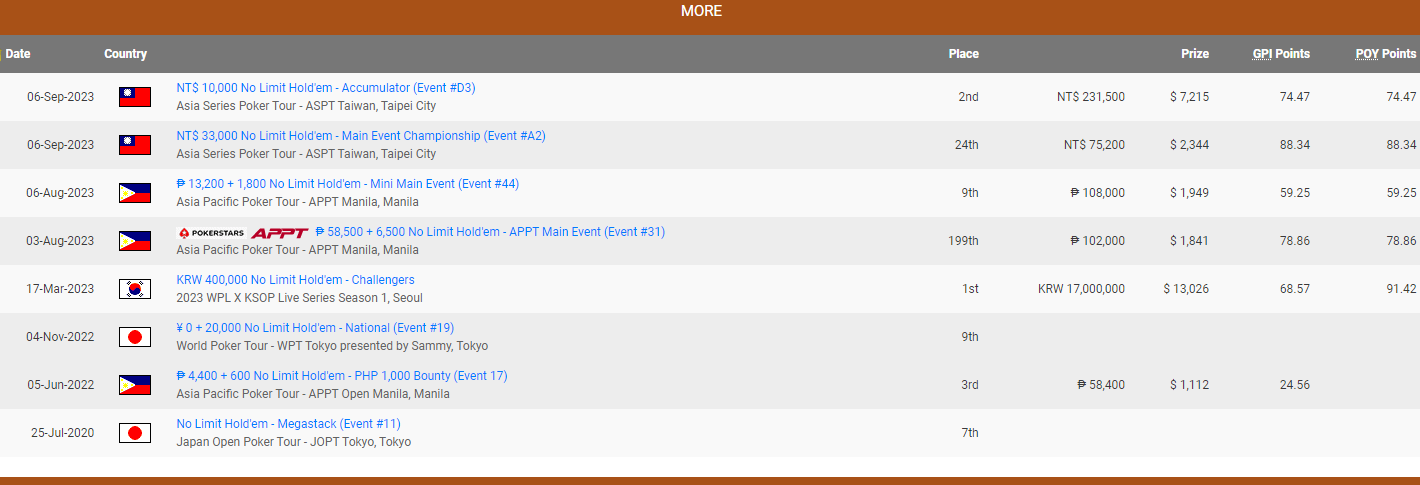Image resolution: width=1420 pixels, height=485 pixels.
Task: Open the KRW 400,000 Challengers event link
Action: 295,280
